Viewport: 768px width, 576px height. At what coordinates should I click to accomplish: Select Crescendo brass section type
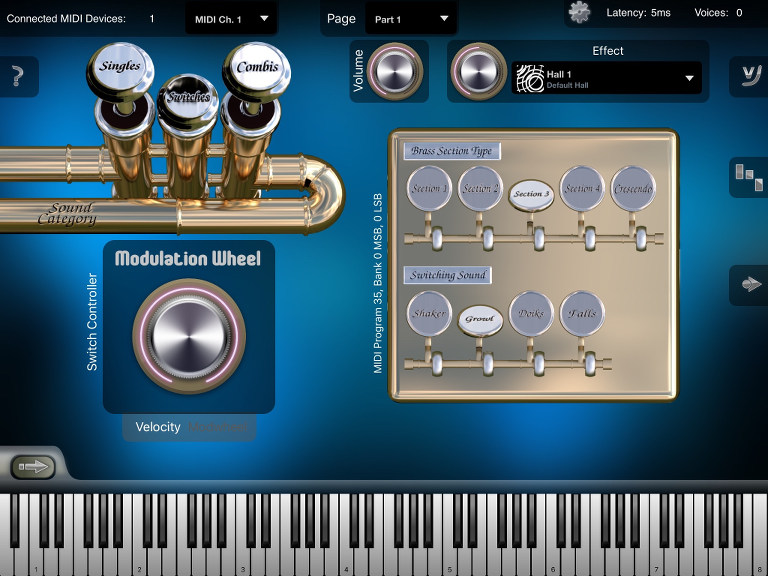[633, 189]
